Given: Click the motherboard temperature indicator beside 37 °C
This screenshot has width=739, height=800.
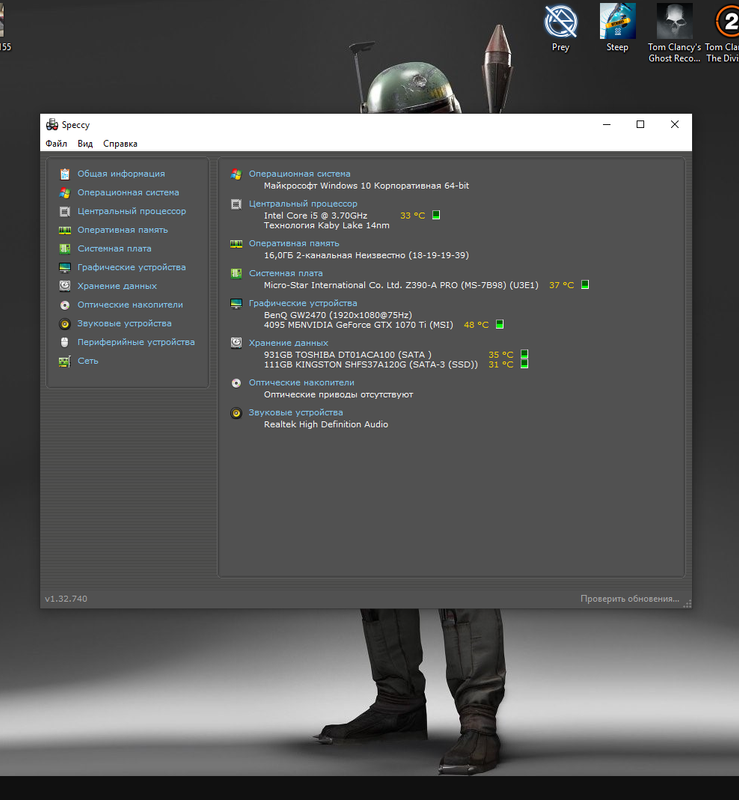Looking at the screenshot, I should tap(585, 285).
